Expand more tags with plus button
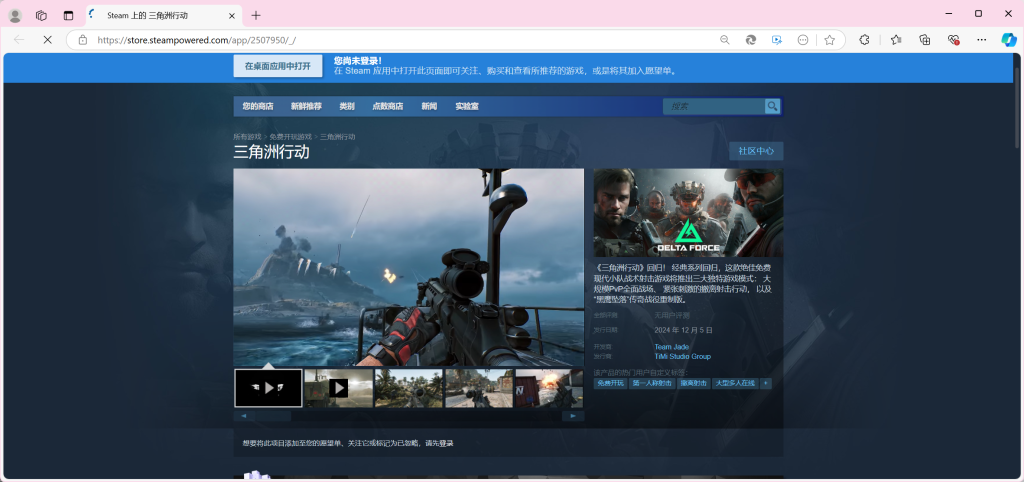The height and width of the screenshot is (482, 1024). tap(765, 383)
